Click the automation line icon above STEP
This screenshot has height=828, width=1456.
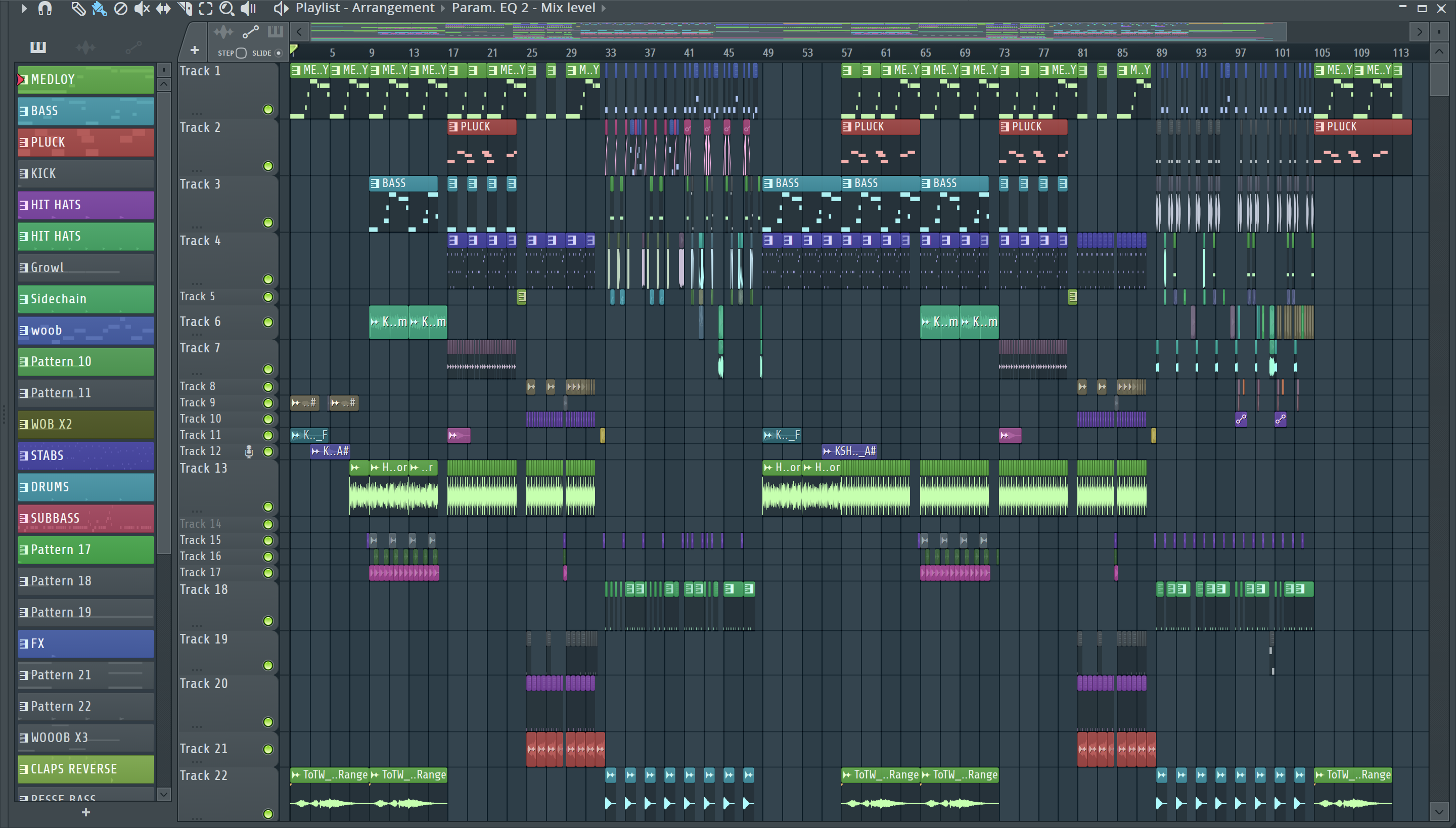(250, 32)
